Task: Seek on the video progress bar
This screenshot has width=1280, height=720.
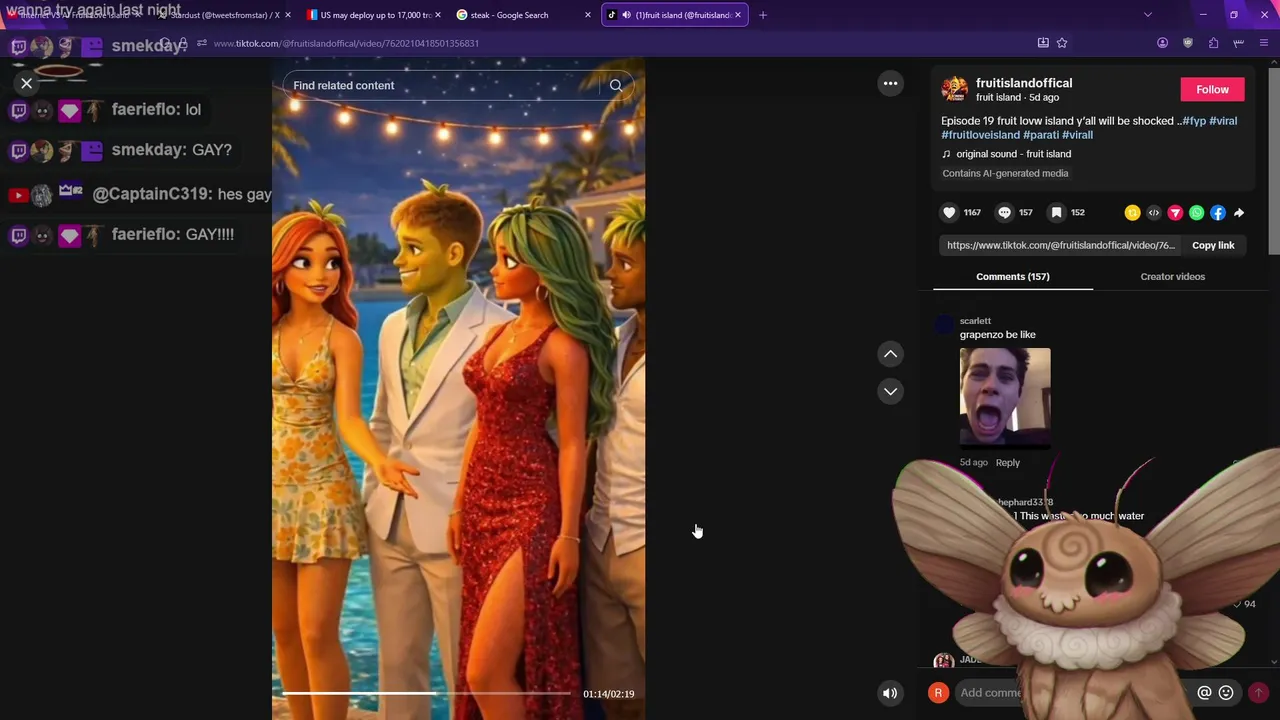Action: point(426,693)
